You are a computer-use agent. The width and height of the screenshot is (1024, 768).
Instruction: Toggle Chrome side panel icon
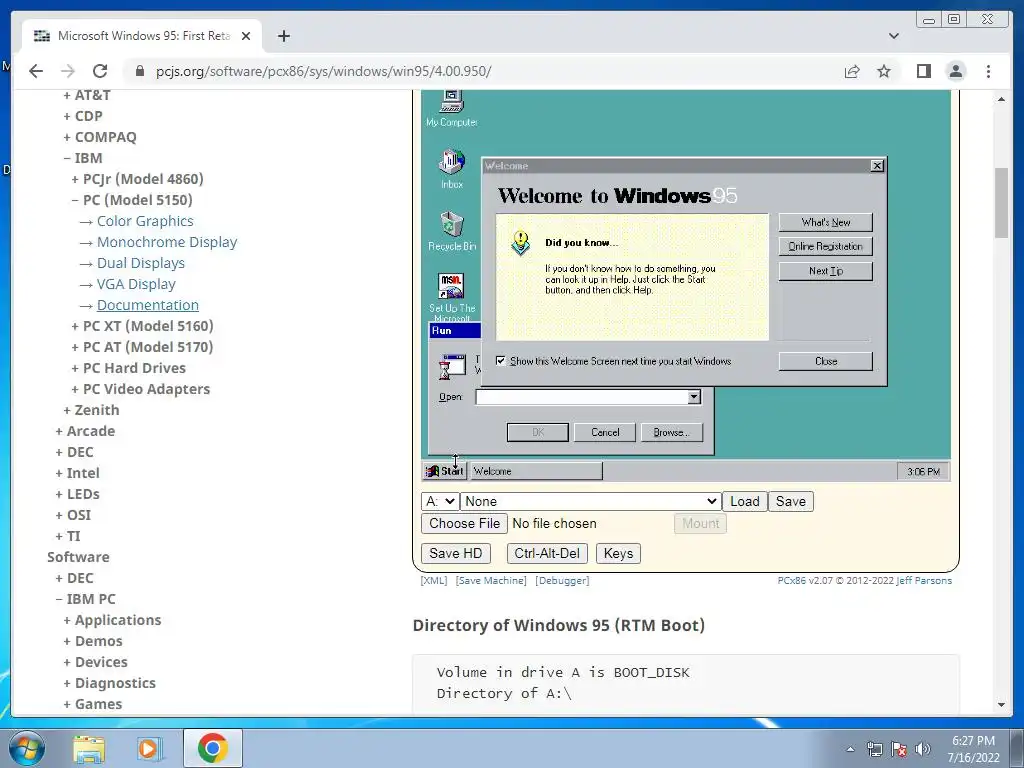pyautogui.click(x=923, y=71)
